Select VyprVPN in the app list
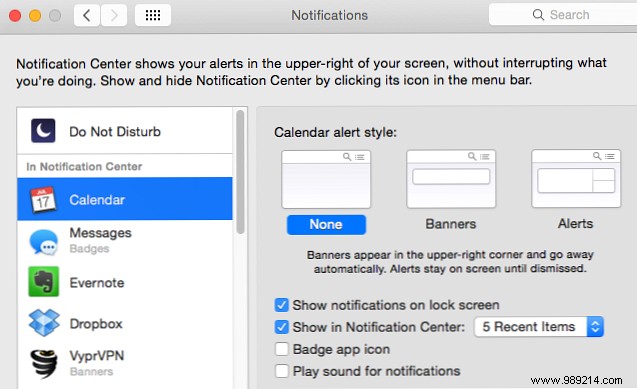Screen dimensions: 637x389 tap(125, 363)
